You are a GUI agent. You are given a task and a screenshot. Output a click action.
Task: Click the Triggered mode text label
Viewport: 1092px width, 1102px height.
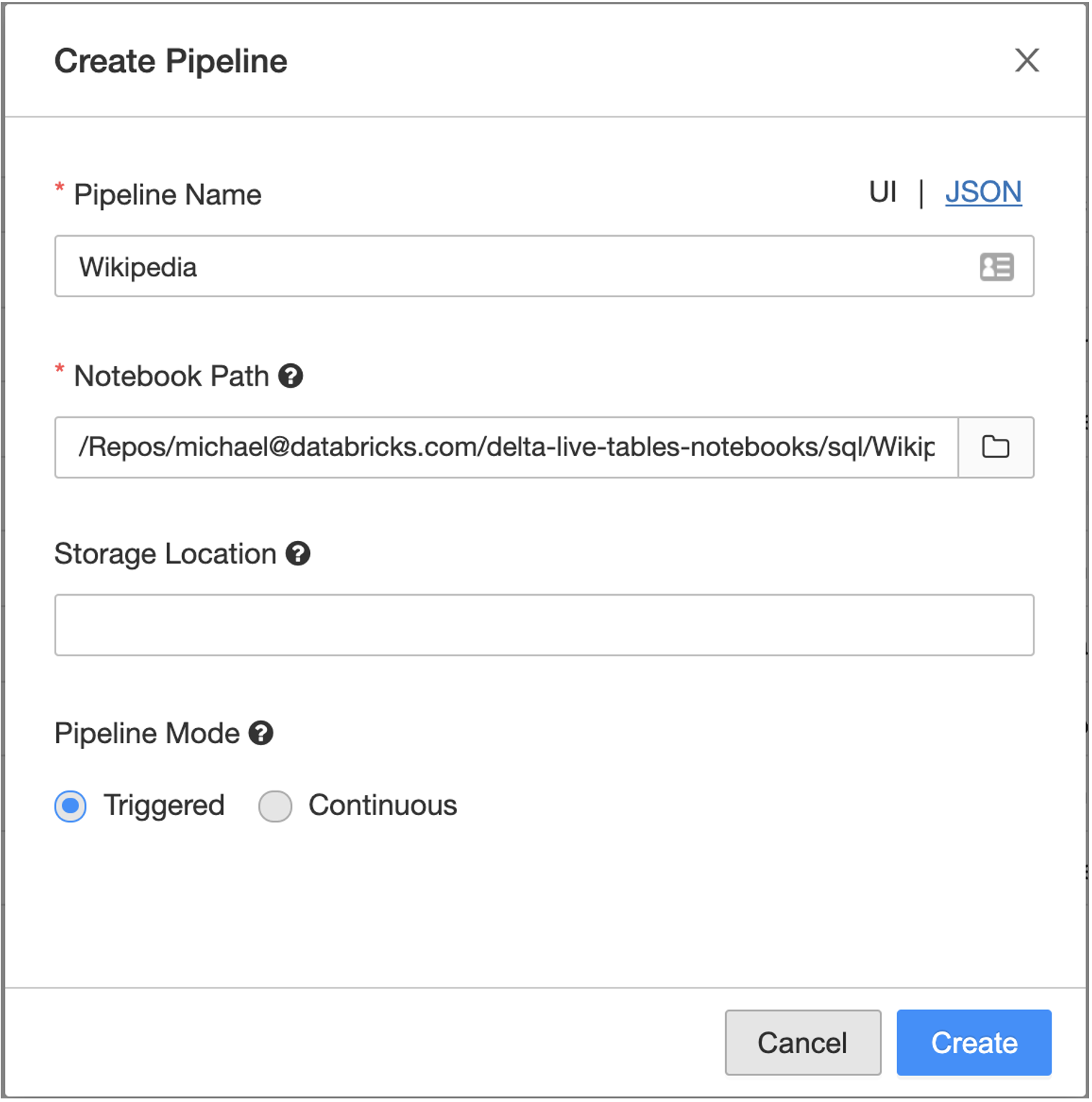(164, 805)
